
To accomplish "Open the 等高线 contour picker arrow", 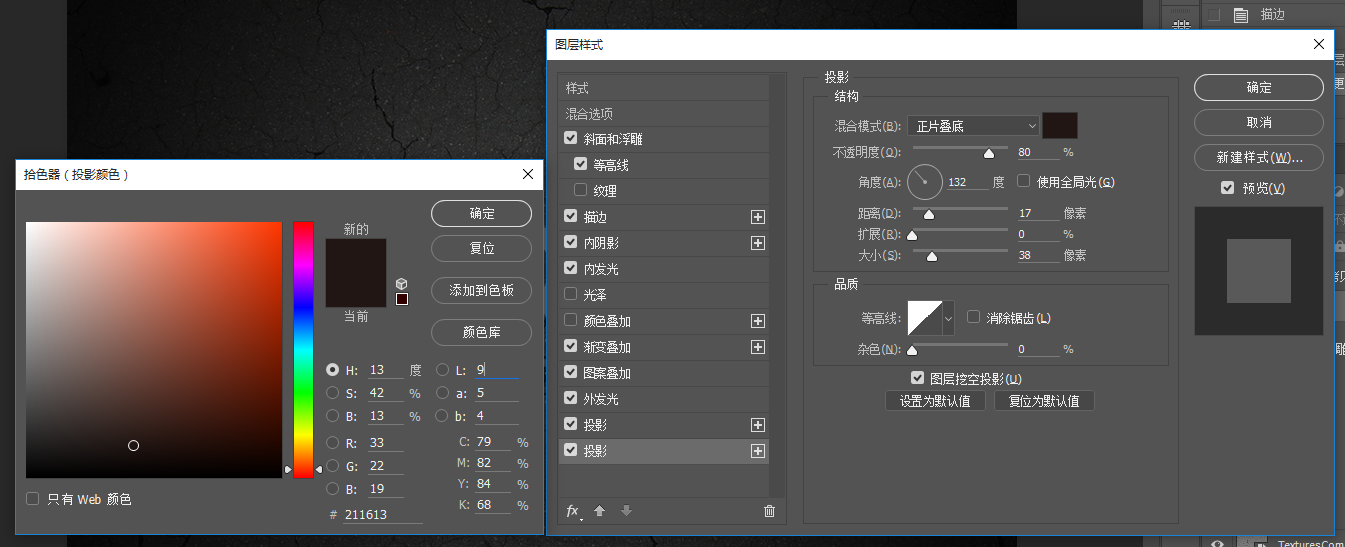I will (948, 318).
